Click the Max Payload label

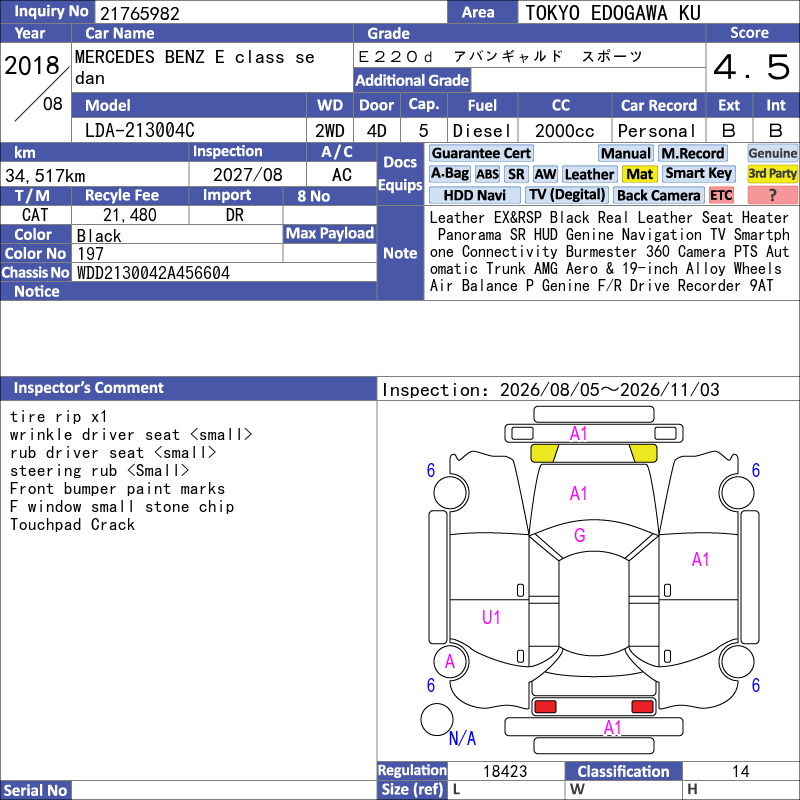tap(330, 234)
